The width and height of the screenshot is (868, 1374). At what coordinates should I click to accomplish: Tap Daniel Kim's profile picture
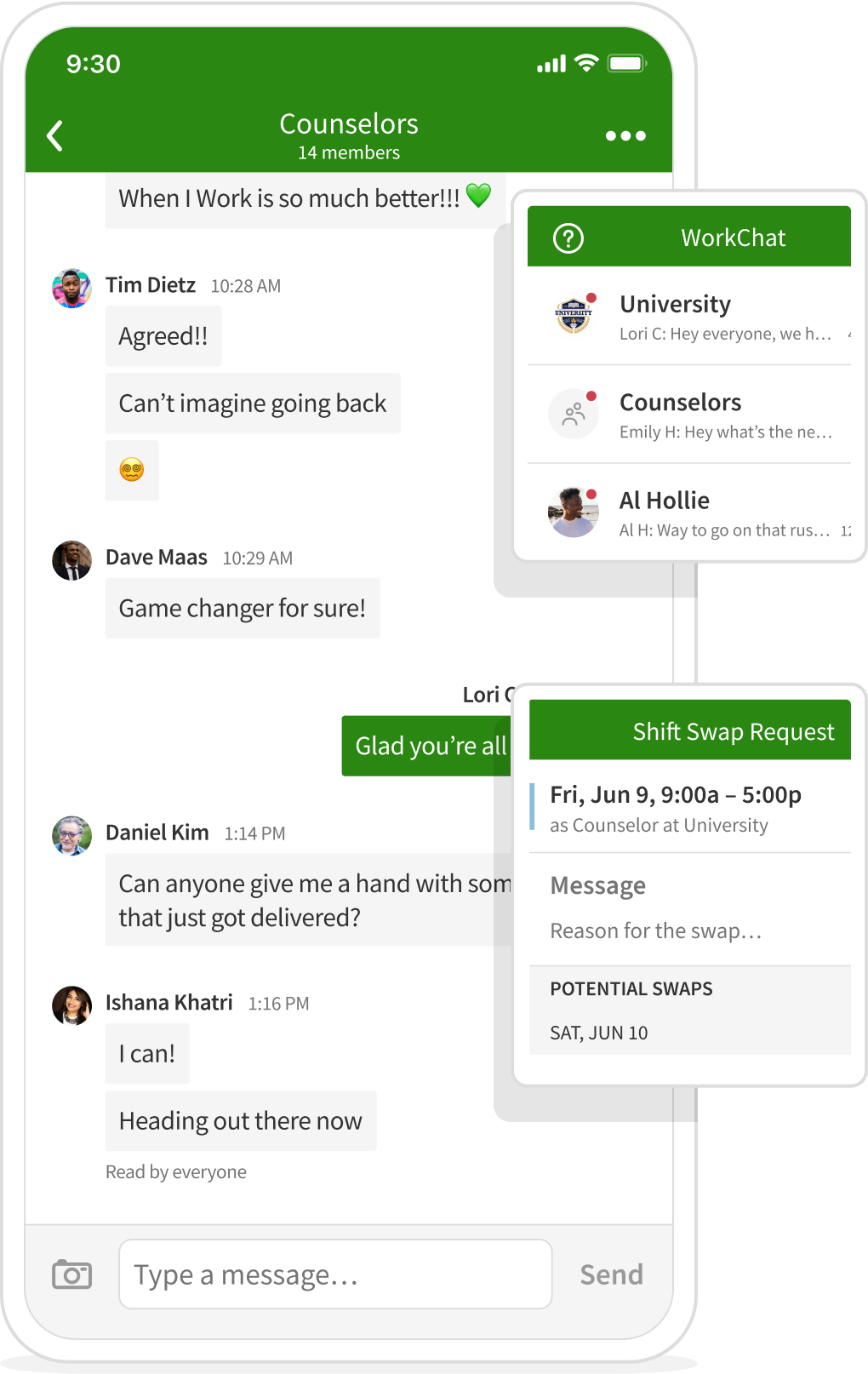point(71,835)
